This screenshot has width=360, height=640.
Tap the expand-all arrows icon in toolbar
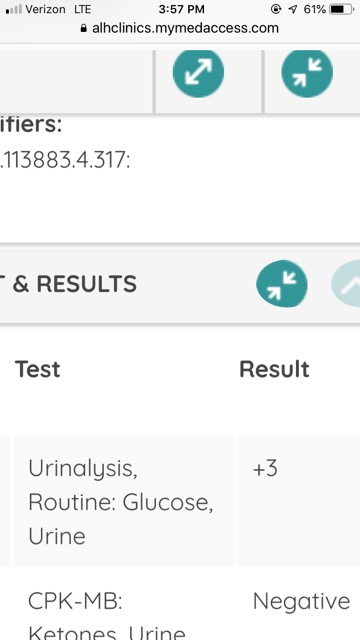[x=198, y=72]
